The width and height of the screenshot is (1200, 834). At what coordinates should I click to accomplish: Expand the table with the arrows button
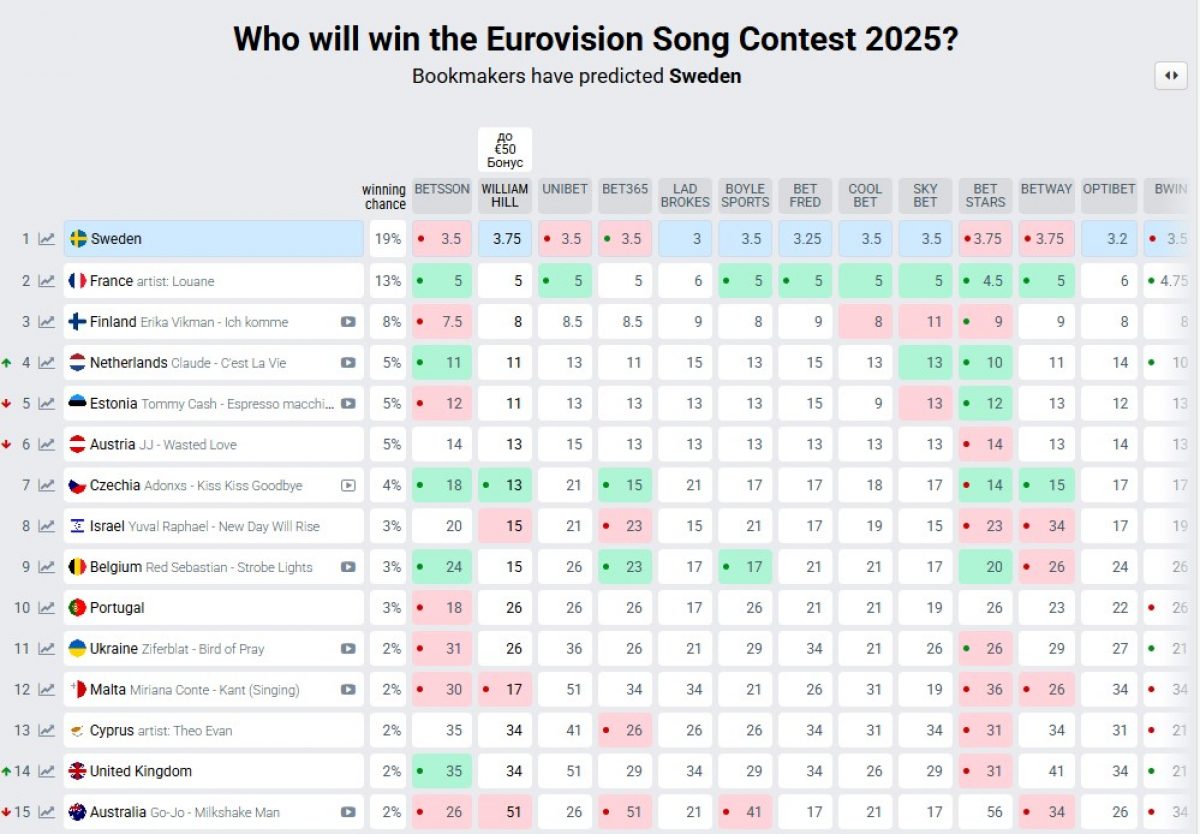1171,76
